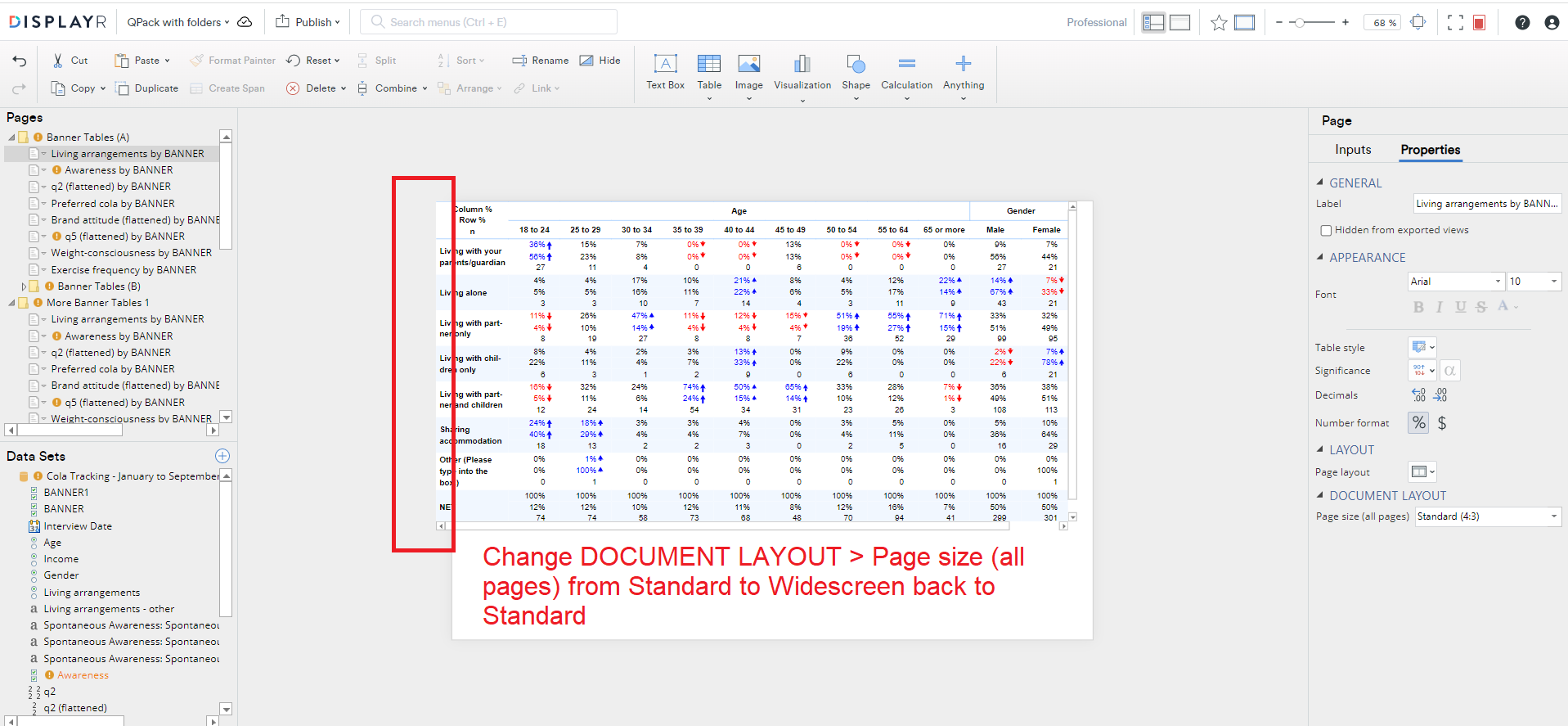Open the Page layout dropdown

pos(1422,471)
